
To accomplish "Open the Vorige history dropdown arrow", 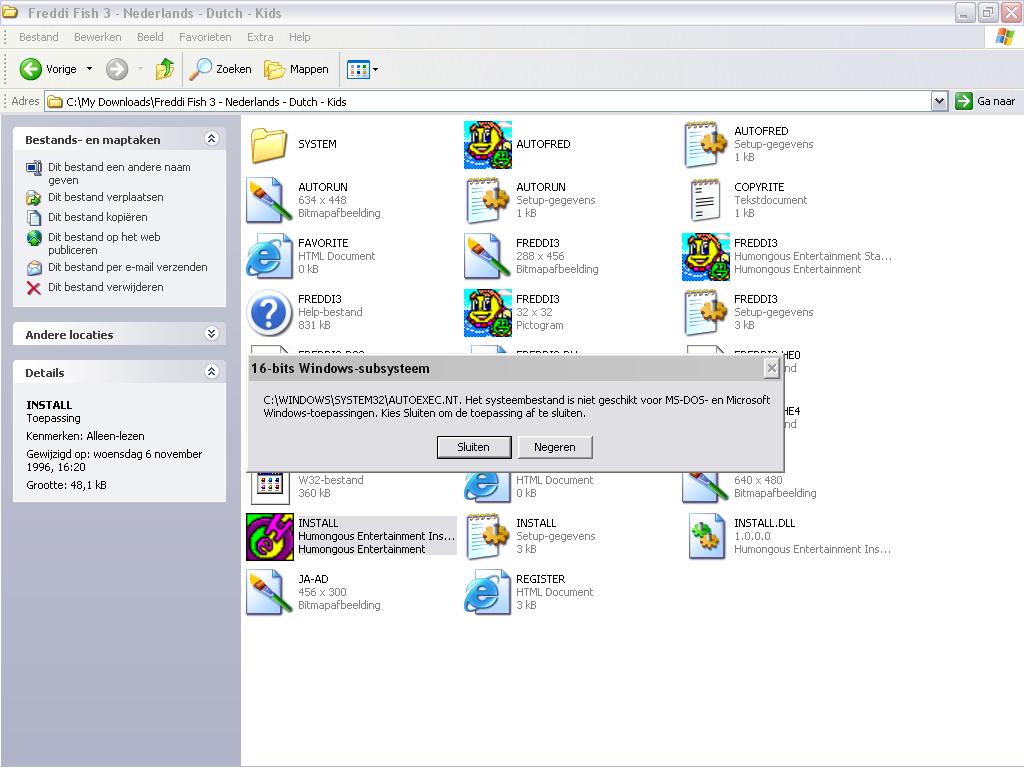I will click(x=89, y=69).
